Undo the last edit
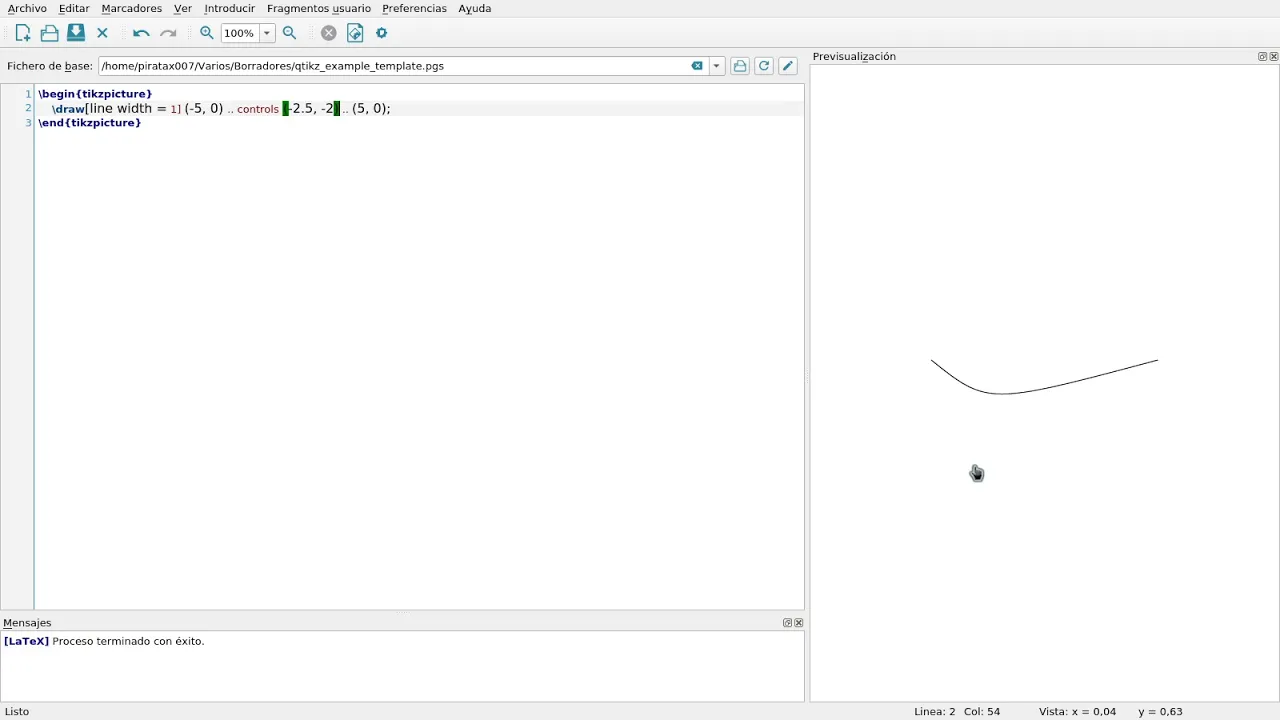This screenshot has height=720, width=1280. [x=141, y=33]
